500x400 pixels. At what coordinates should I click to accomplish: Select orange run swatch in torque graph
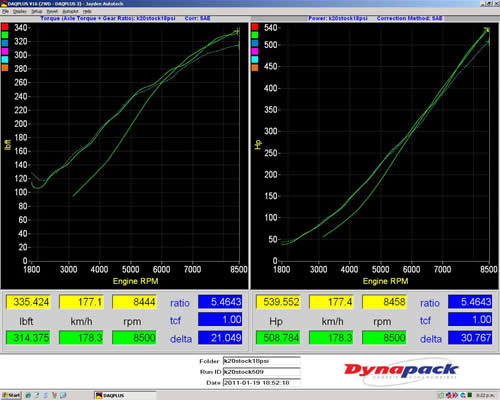click(x=5, y=68)
